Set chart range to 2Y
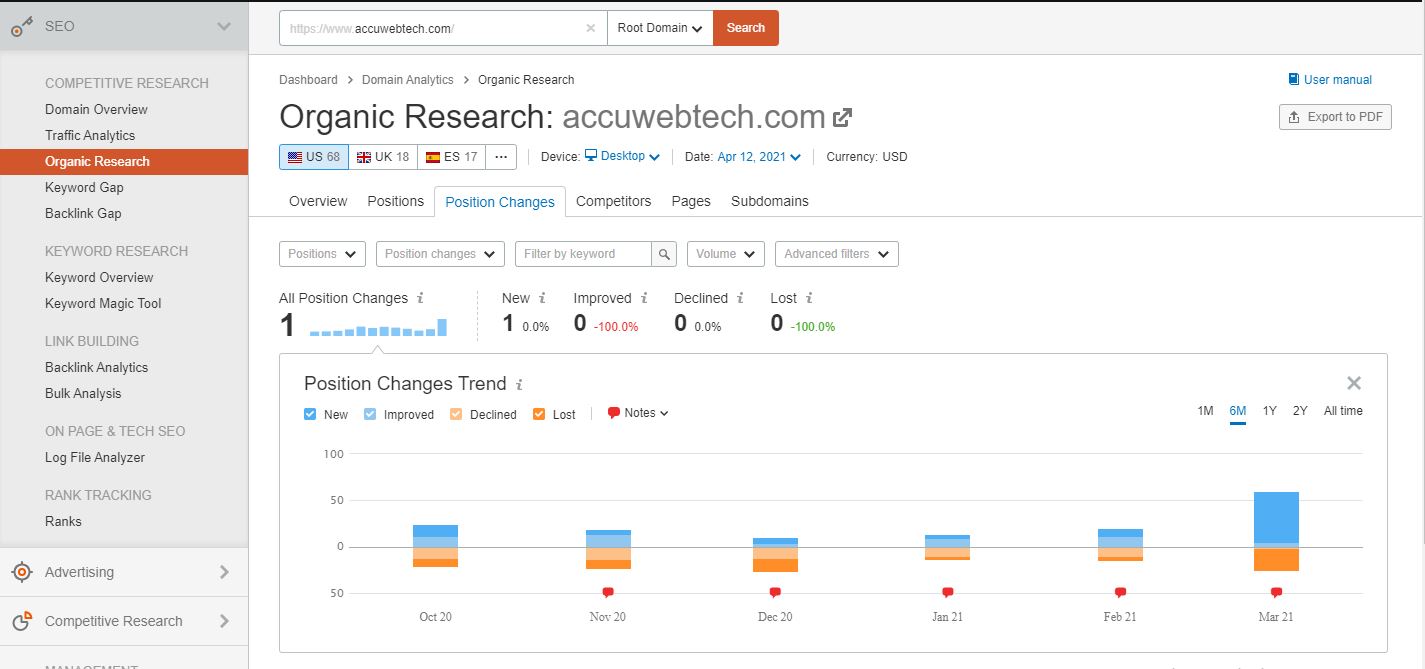The width and height of the screenshot is (1425, 669). pos(1300,411)
